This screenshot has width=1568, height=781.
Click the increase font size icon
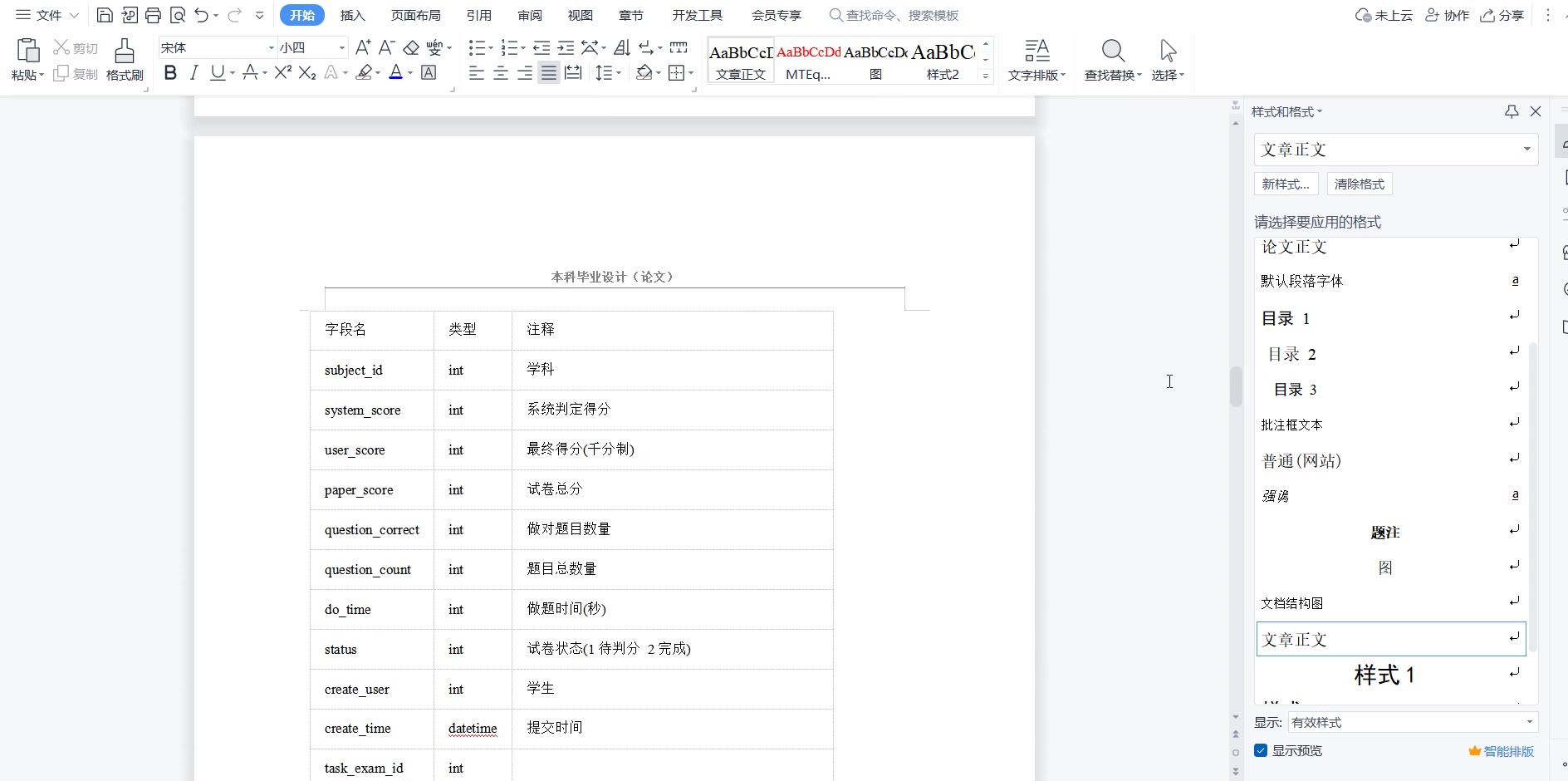[x=363, y=48]
